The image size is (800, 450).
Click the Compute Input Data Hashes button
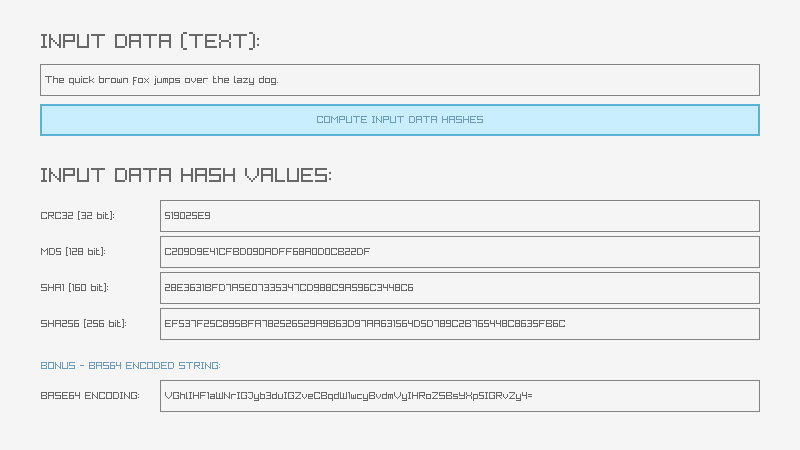coord(400,120)
